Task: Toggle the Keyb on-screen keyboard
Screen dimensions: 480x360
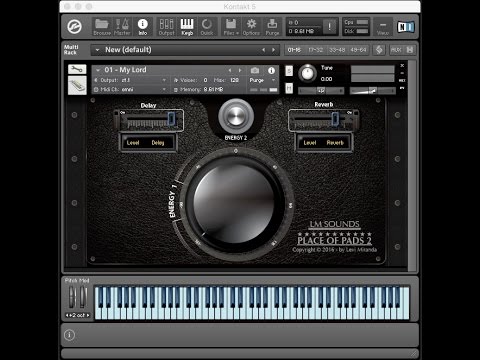Action: 187,27
